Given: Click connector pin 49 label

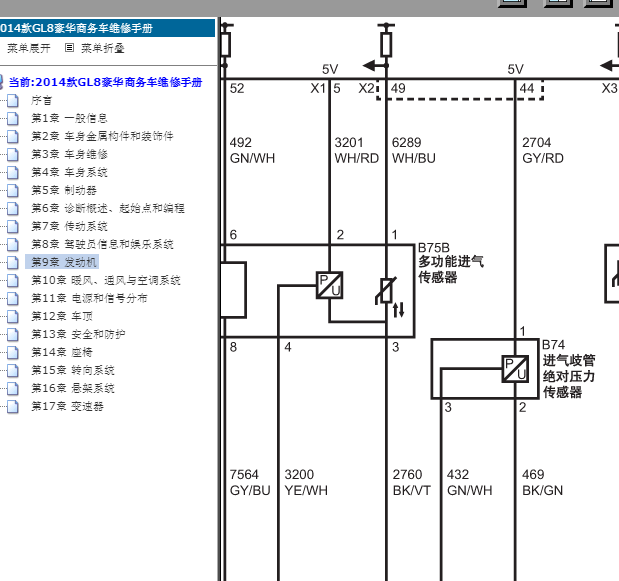Looking at the screenshot, I should pos(398,88).
